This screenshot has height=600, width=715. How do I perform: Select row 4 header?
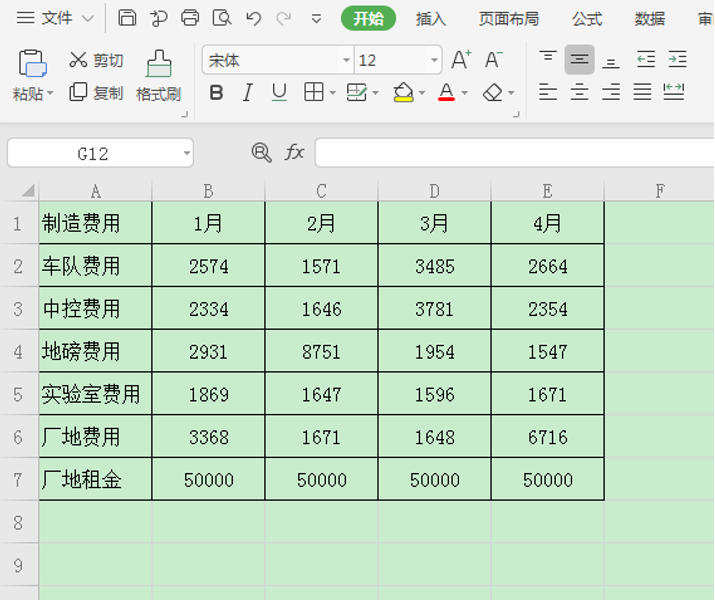18,352
